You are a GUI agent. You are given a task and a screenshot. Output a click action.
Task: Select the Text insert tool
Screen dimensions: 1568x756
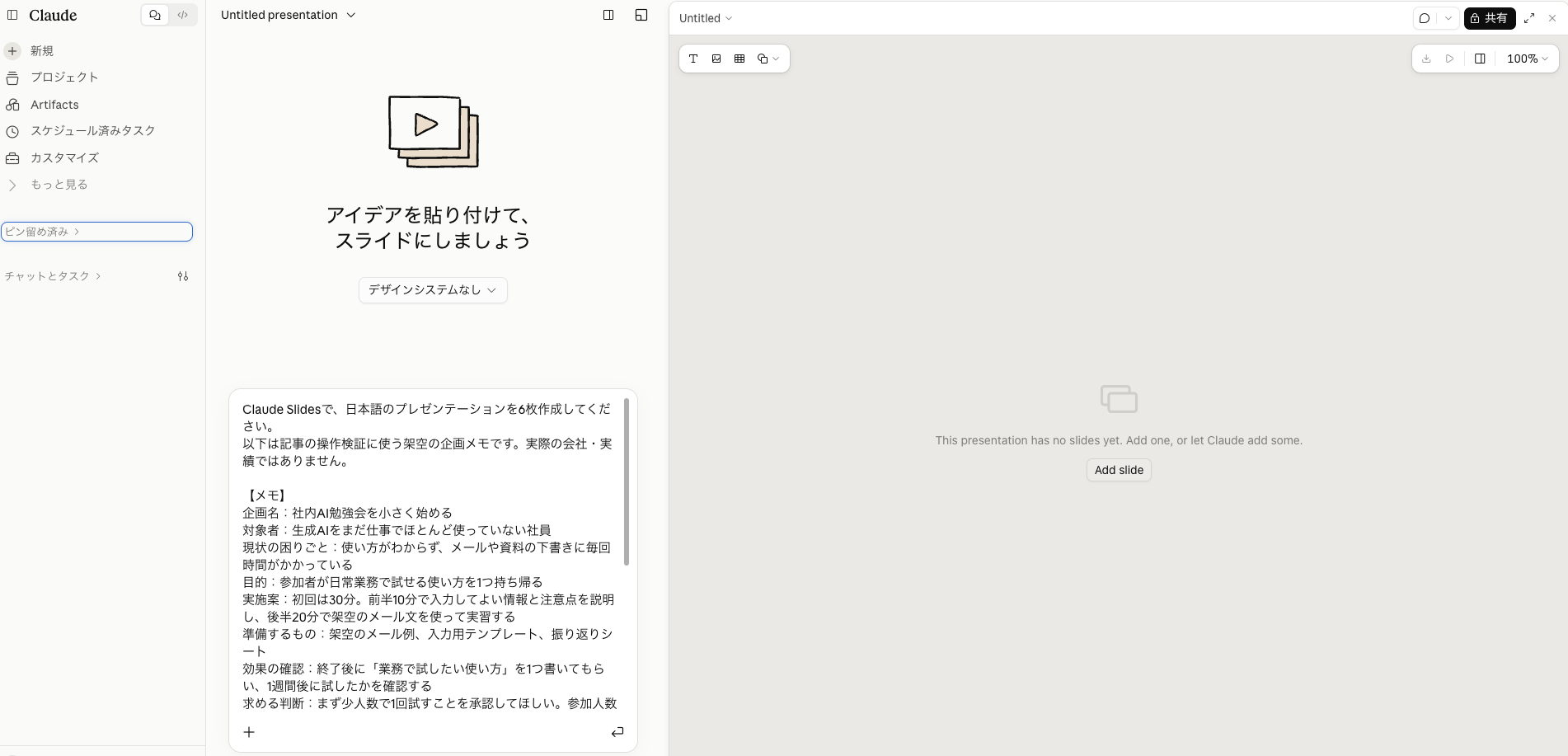(693, 59)
